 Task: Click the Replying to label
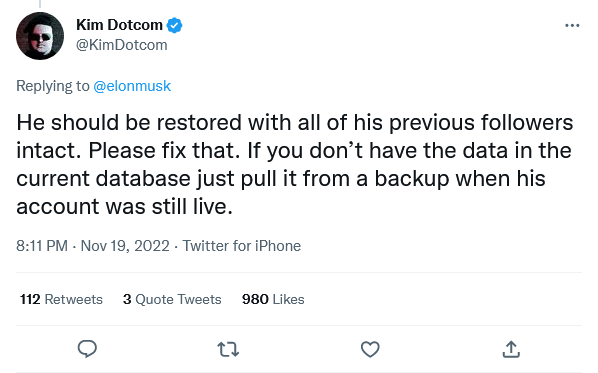53,86
